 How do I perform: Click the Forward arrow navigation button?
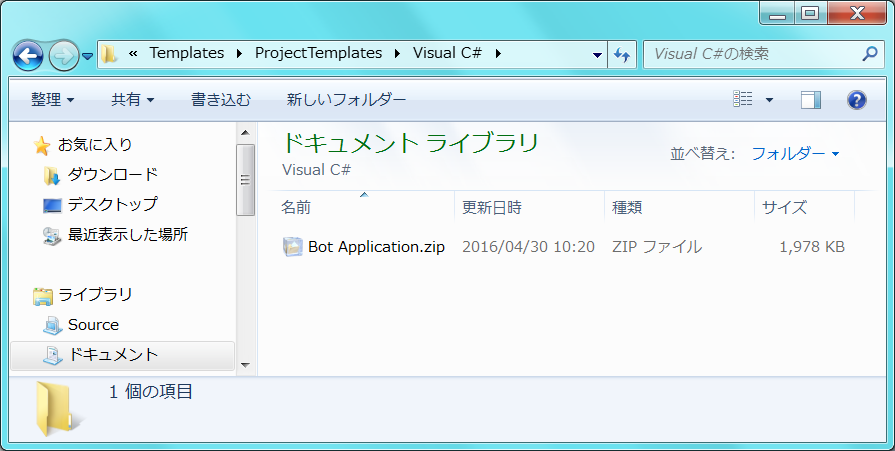click(x=63, y=56)
